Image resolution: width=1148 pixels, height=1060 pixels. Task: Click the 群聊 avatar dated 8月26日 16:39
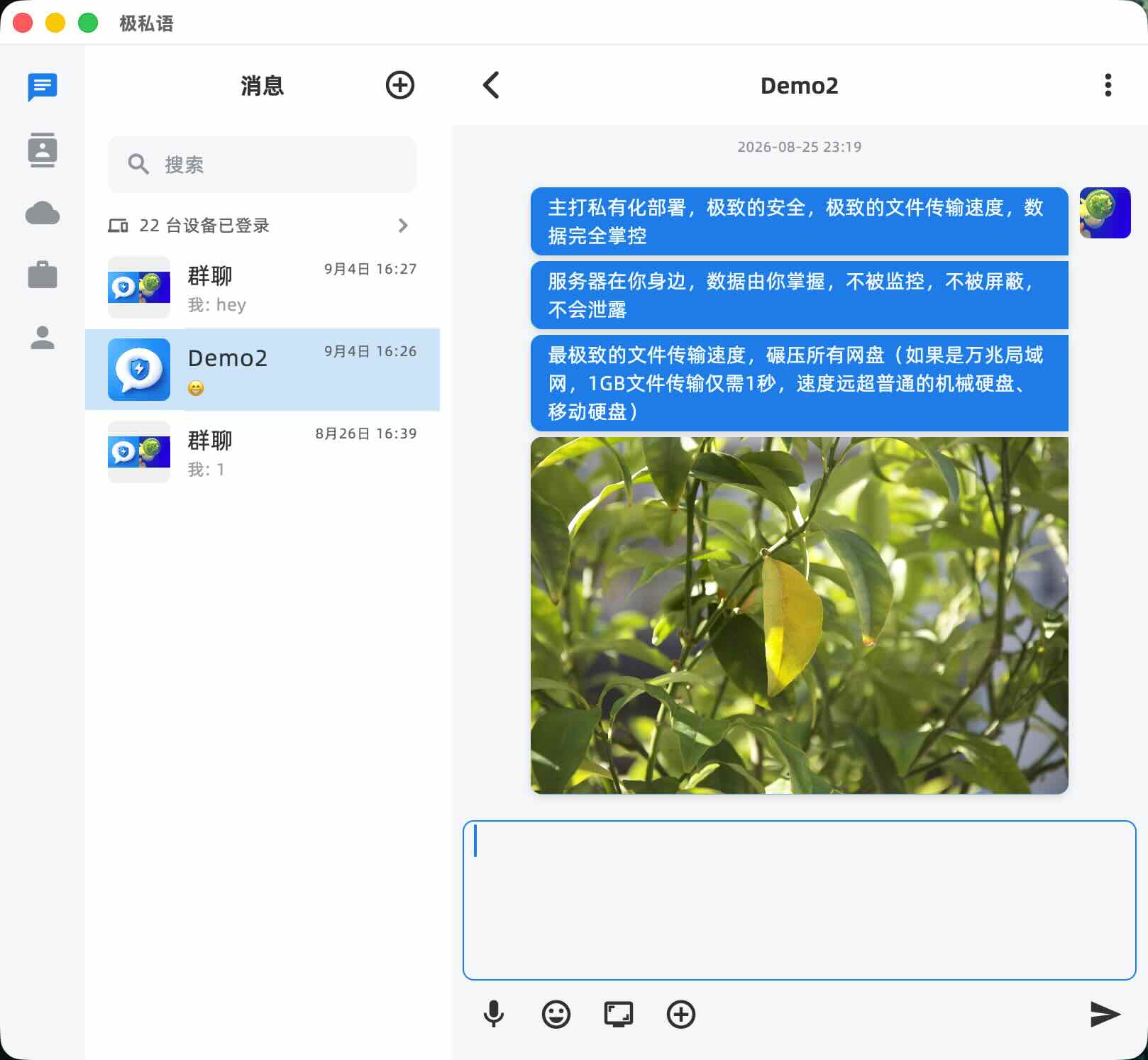139,452
